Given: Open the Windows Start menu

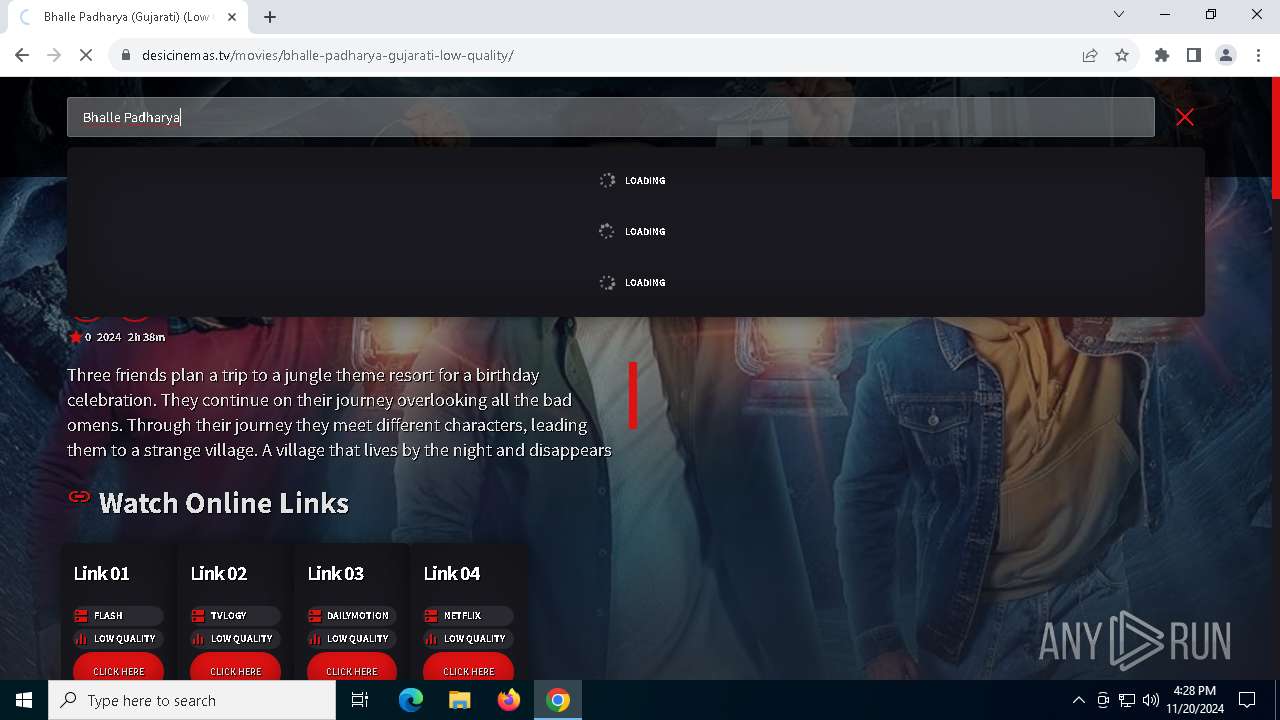Looking at the screenshot, I should (24, 700).
